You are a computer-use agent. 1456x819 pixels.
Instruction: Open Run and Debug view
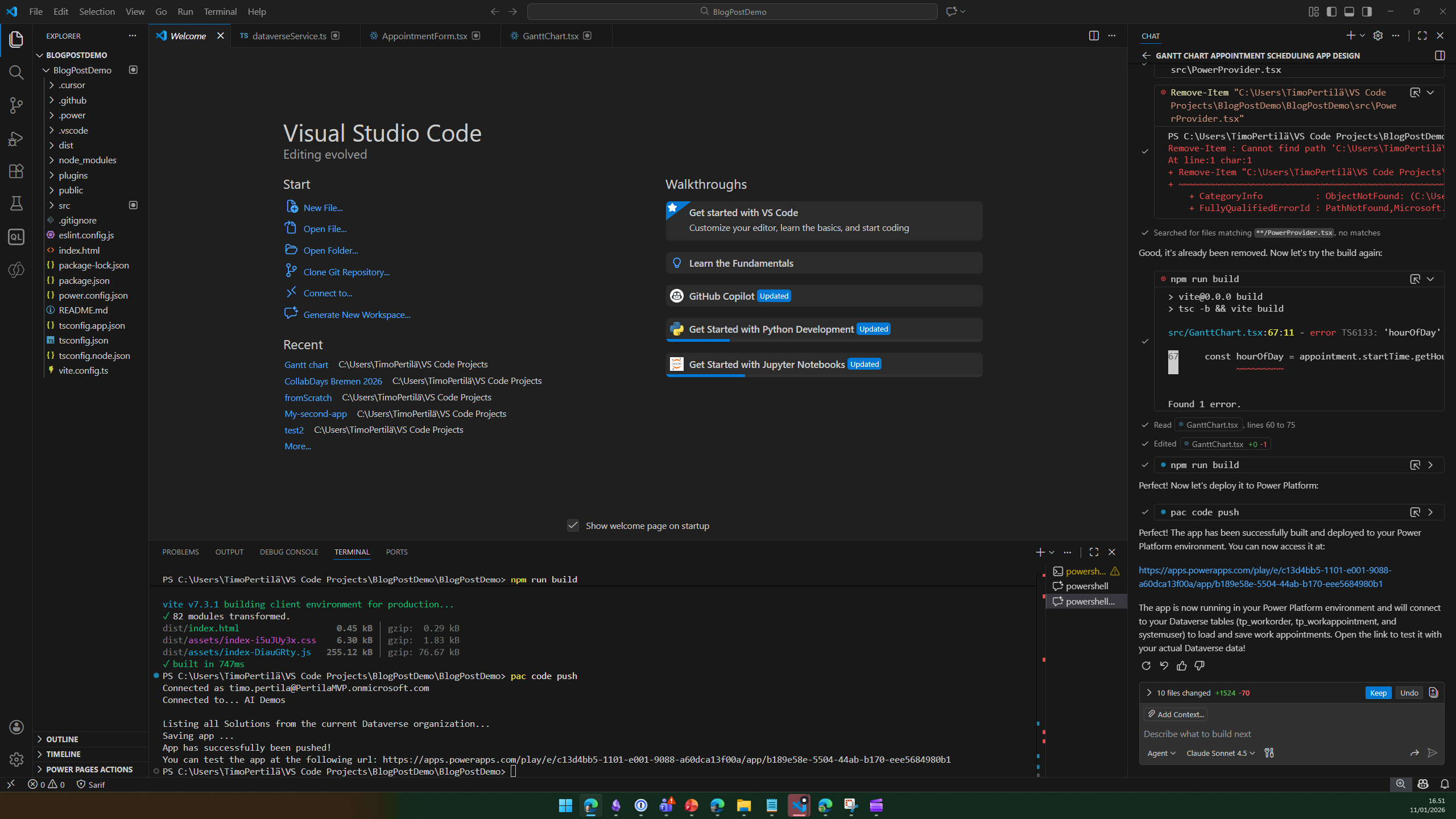16,139
